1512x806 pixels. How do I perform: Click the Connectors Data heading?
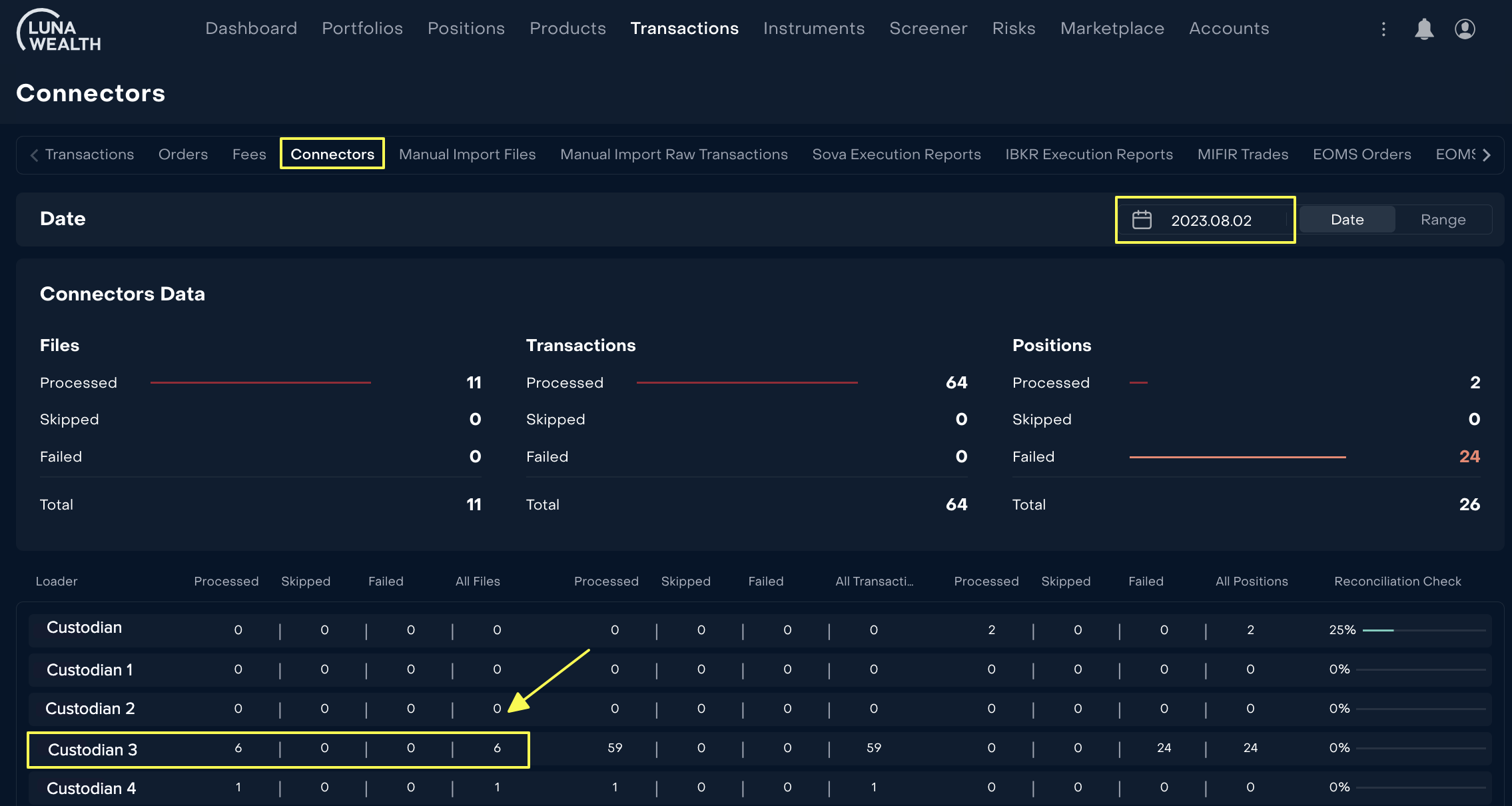123,294
